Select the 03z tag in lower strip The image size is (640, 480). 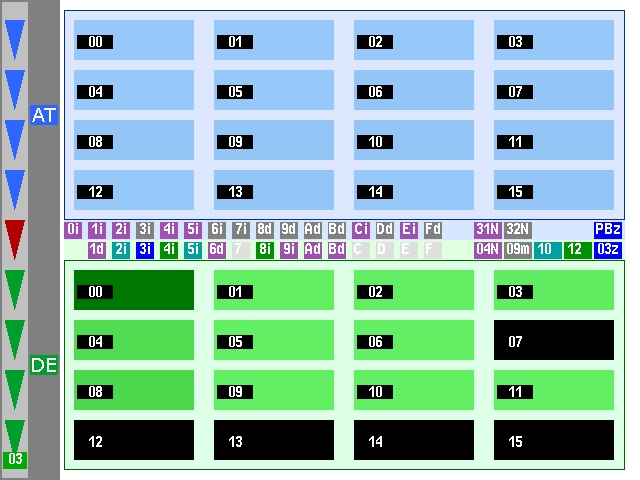click(x=608, y=249)
